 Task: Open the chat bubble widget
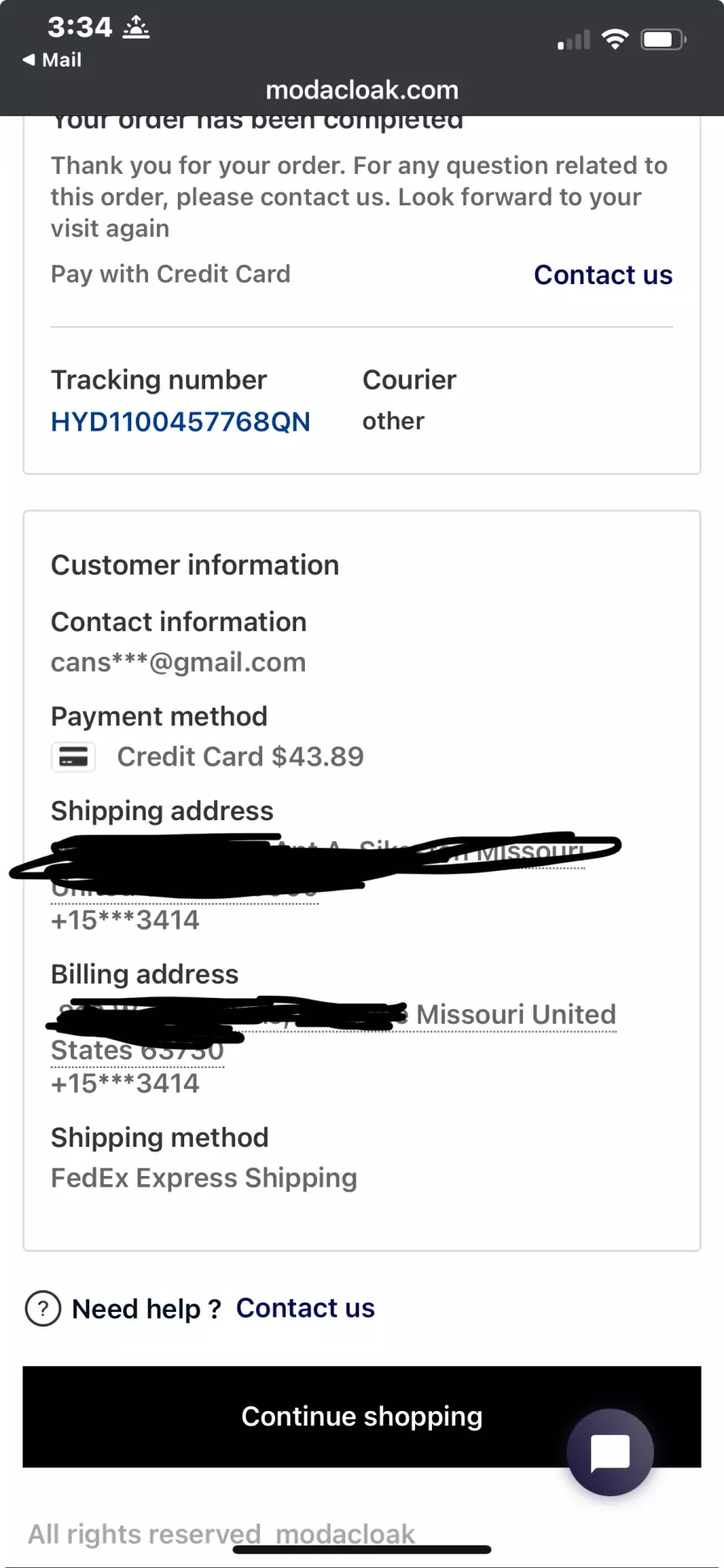[x=610, y=1452]
